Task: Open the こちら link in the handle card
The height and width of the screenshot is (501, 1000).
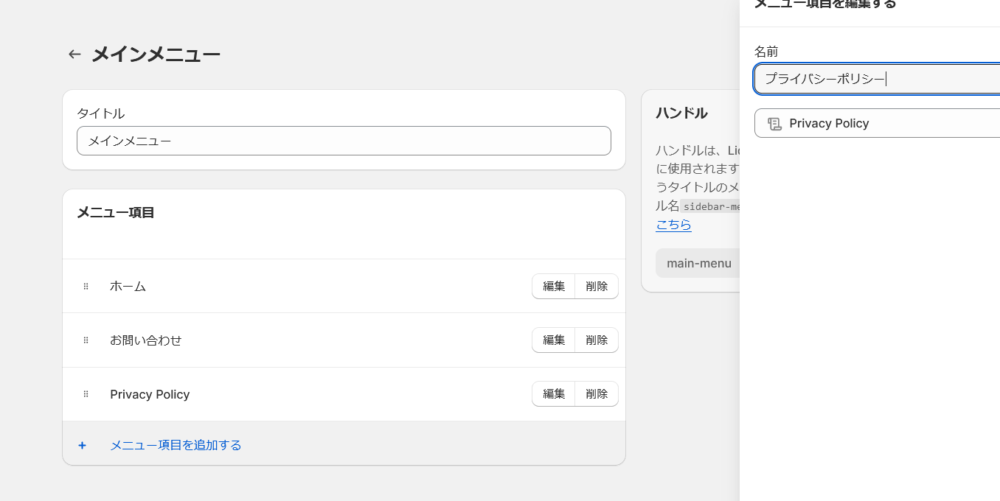Action: coord(673,226)
